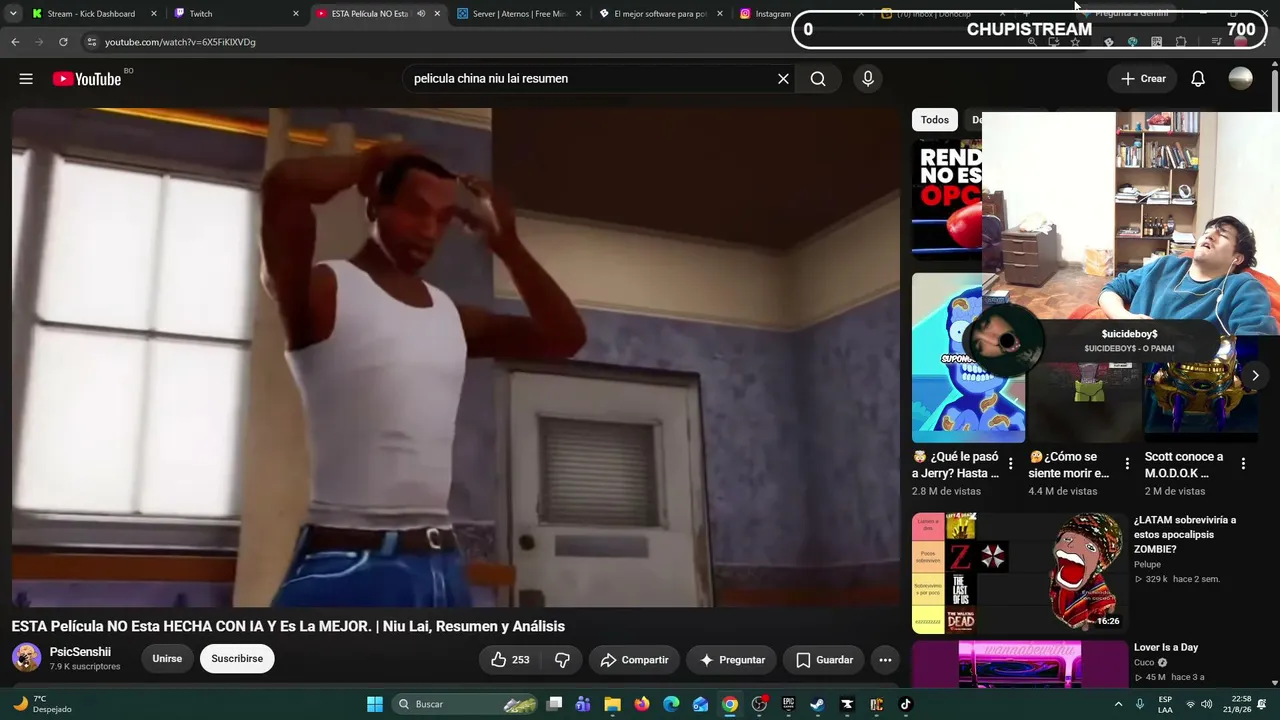Close the Twitch tab

296,14
